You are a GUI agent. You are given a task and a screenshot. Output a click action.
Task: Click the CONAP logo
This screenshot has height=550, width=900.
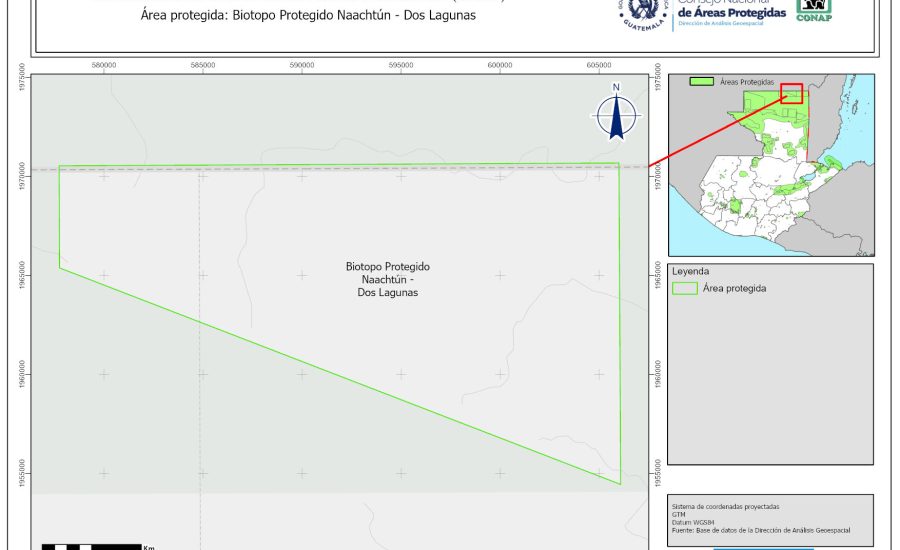(813, 10)
